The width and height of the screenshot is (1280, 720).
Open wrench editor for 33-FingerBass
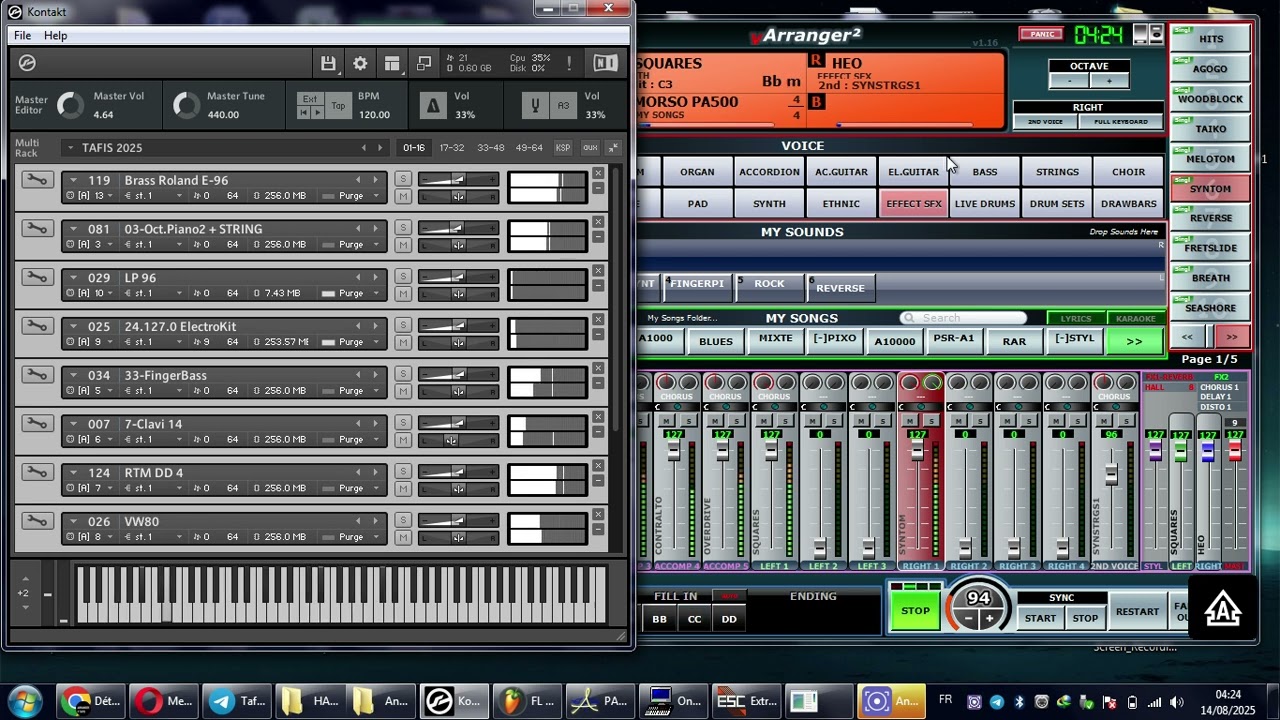coord(37,375)
